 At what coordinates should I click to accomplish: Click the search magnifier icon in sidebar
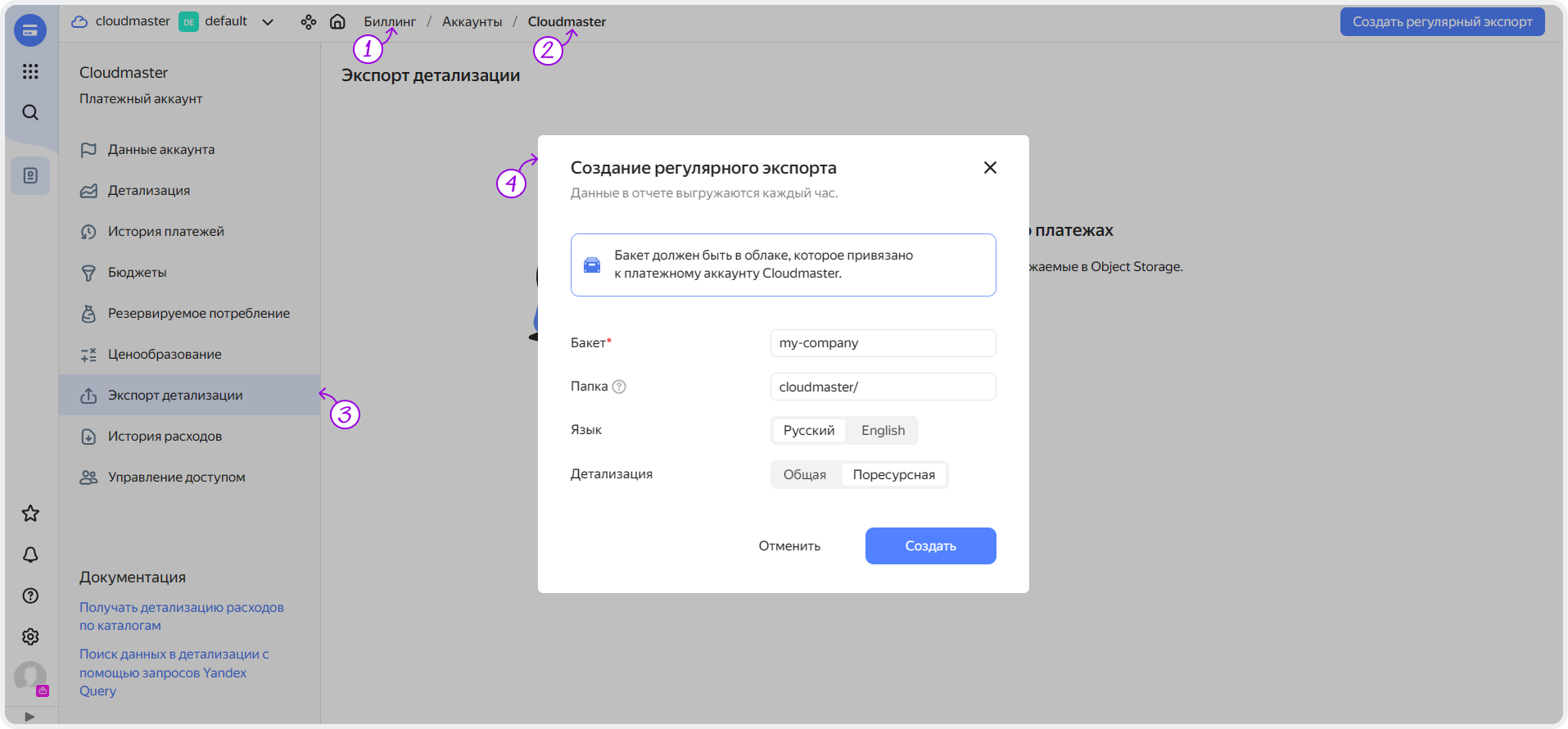click(30, 112)
